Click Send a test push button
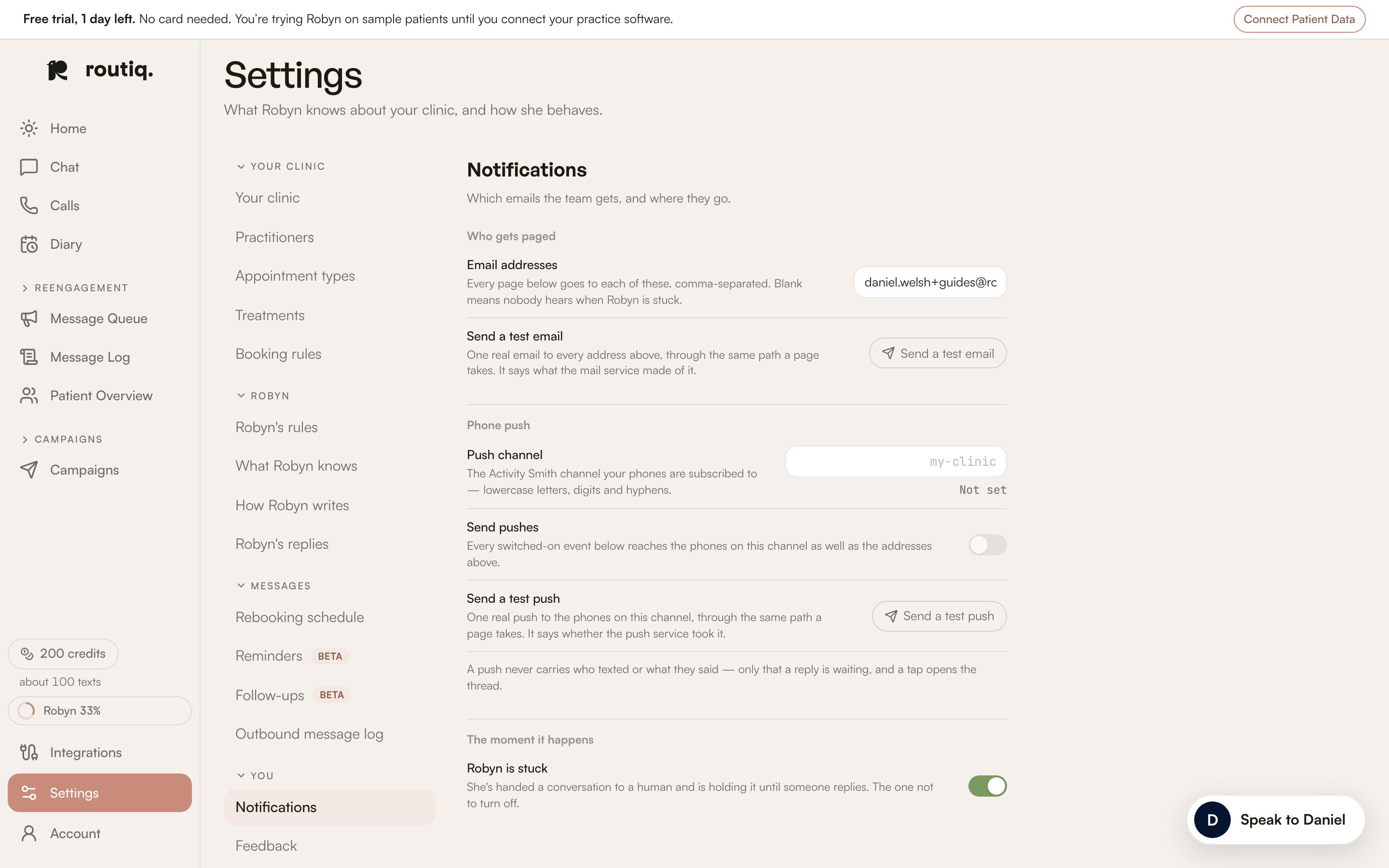1389x868 pixels. click(x=939, y=616)
